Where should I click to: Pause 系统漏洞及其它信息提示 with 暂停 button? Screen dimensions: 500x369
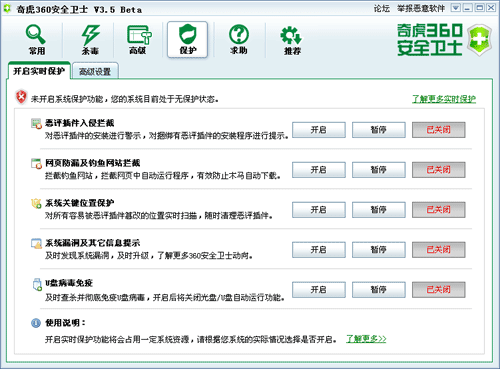(379, 250)
